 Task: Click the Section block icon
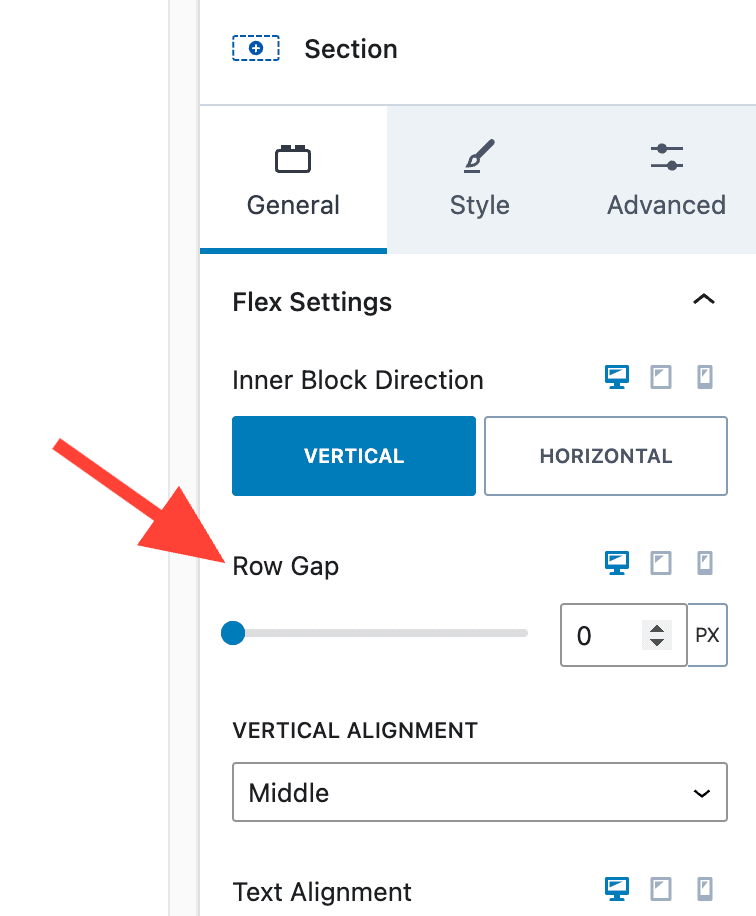point(255,48)
